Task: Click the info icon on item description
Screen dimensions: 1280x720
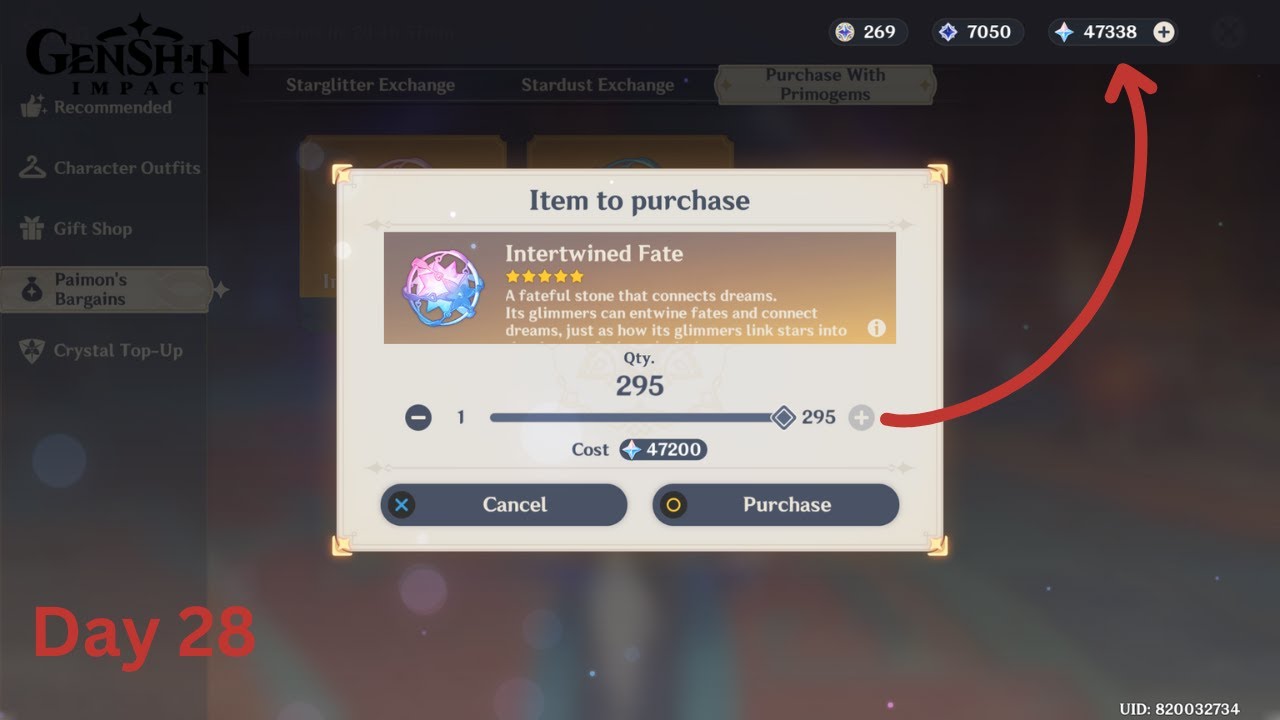Action: click(x=876, y=328)
